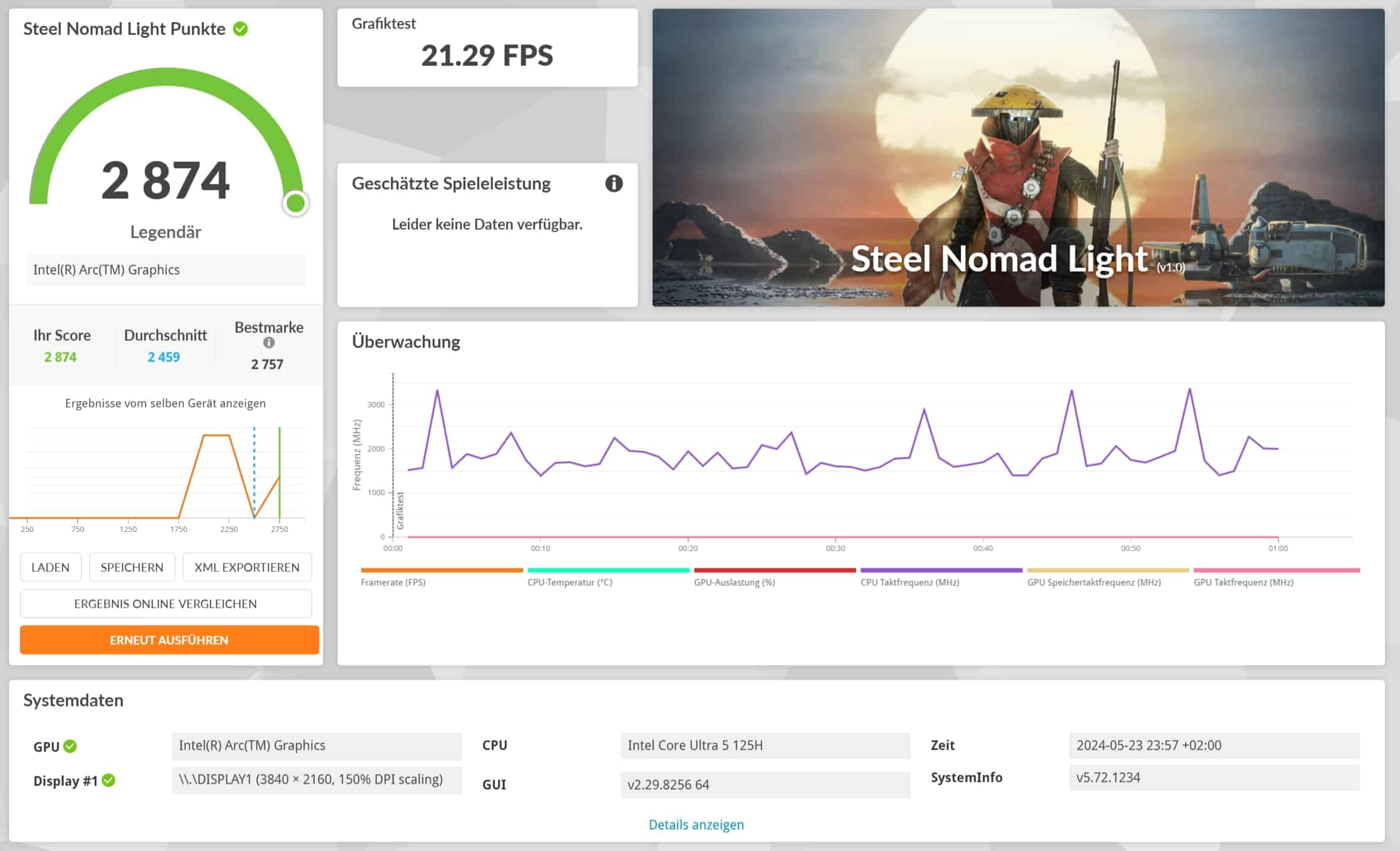Click XML EXPORTIEREN button
1400x851 pixels.
tap(247, 567)
